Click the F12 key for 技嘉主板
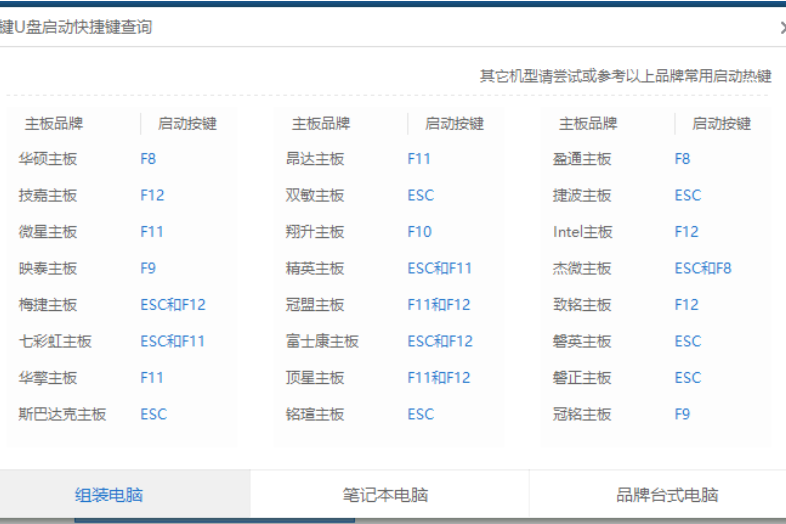Image resolution: width=786 pixels, height=524 pixels. (152, 195)
